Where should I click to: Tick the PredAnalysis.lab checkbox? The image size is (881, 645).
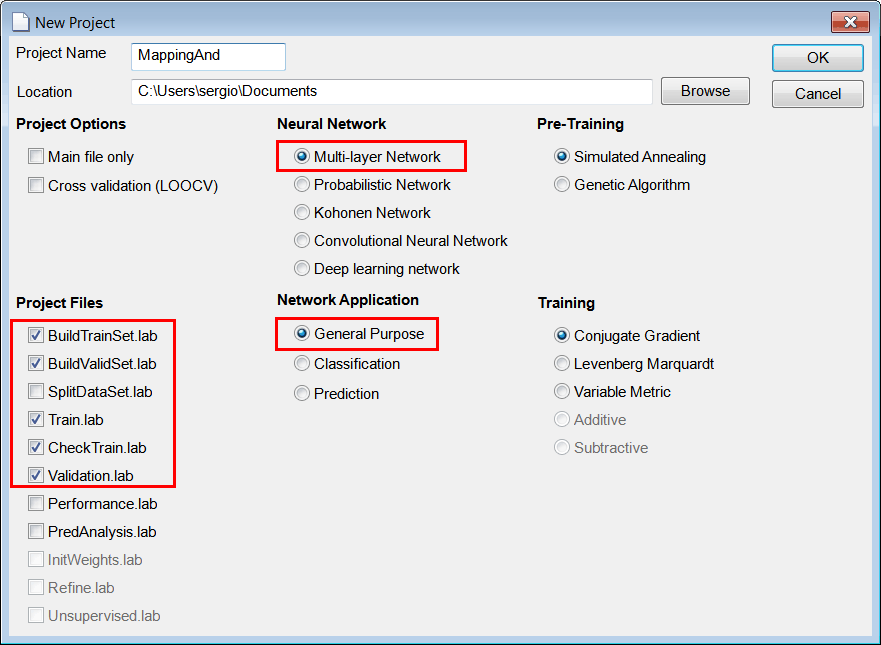36,531
